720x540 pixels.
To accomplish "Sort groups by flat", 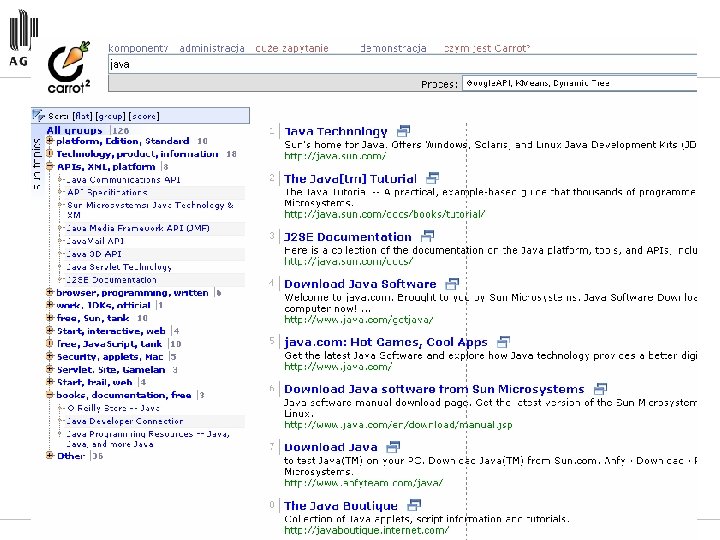I will point(82,116).
